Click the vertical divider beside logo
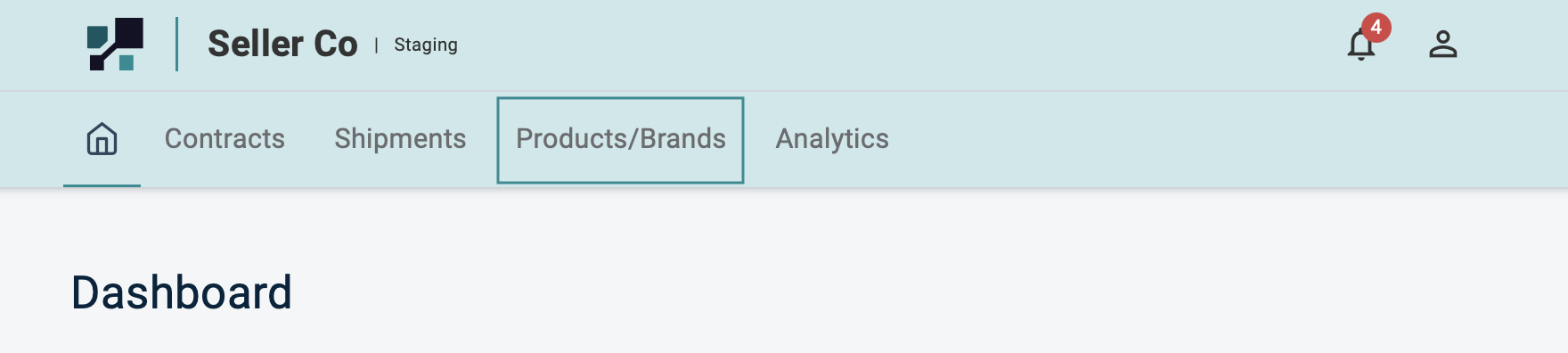 [x=176, y=44]
